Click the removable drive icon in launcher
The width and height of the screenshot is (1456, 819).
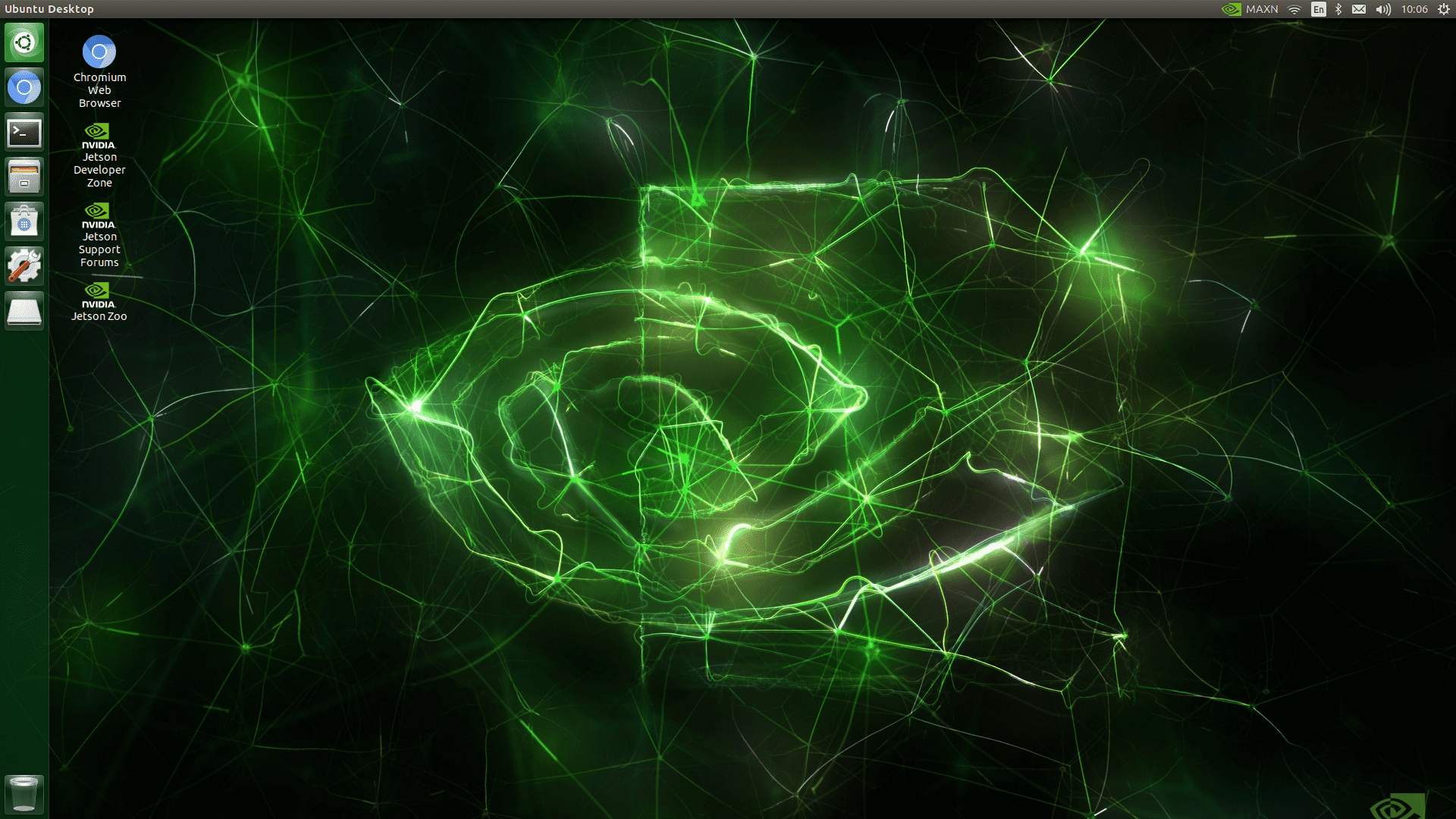coord(24,311)
